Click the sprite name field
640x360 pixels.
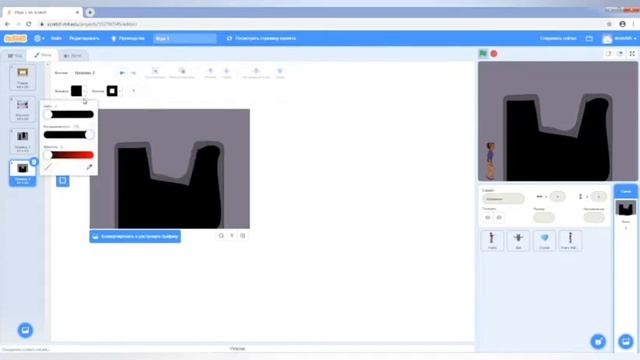(x=503, y=199)
